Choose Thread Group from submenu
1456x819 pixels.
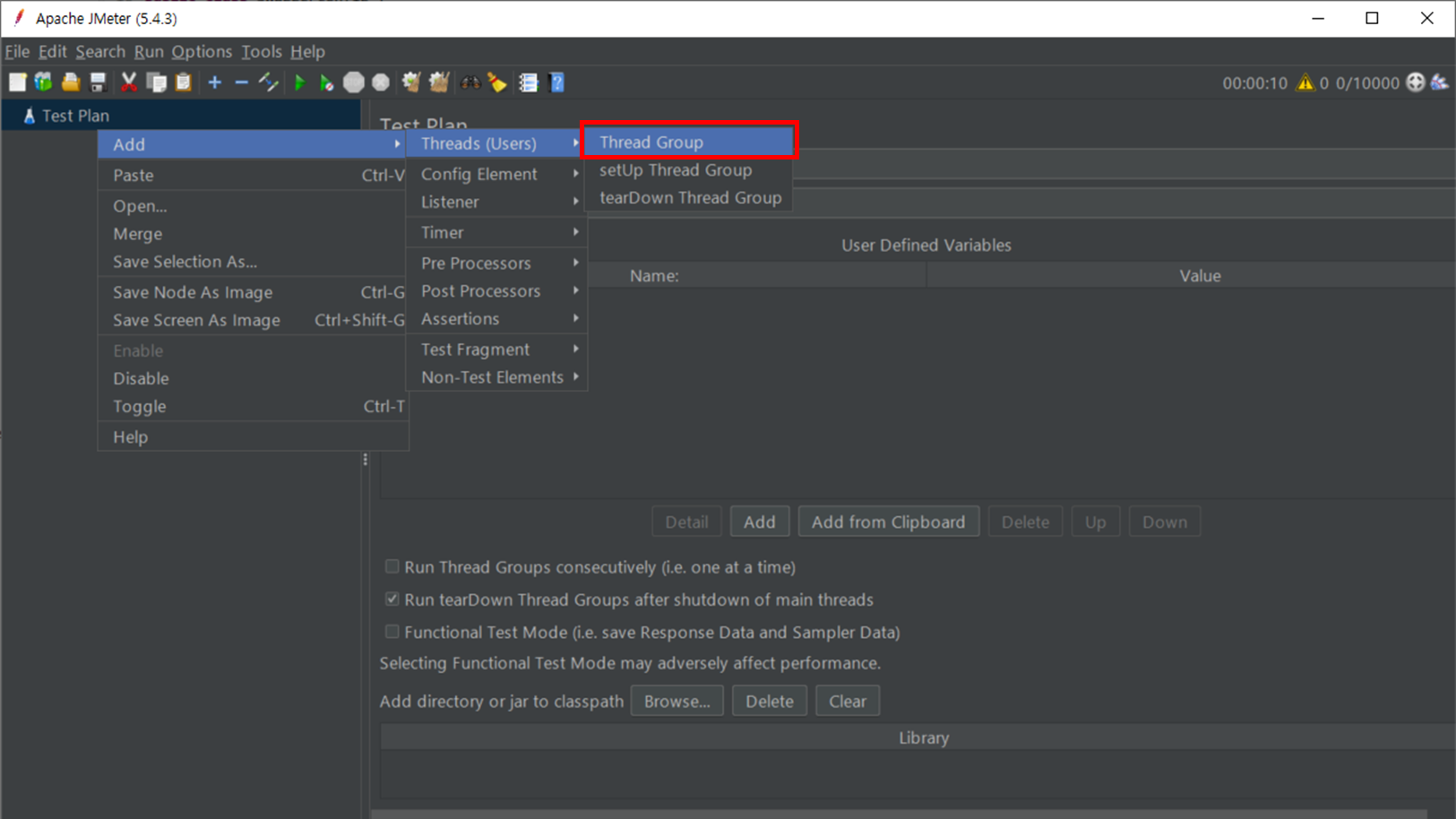(688, 142)
